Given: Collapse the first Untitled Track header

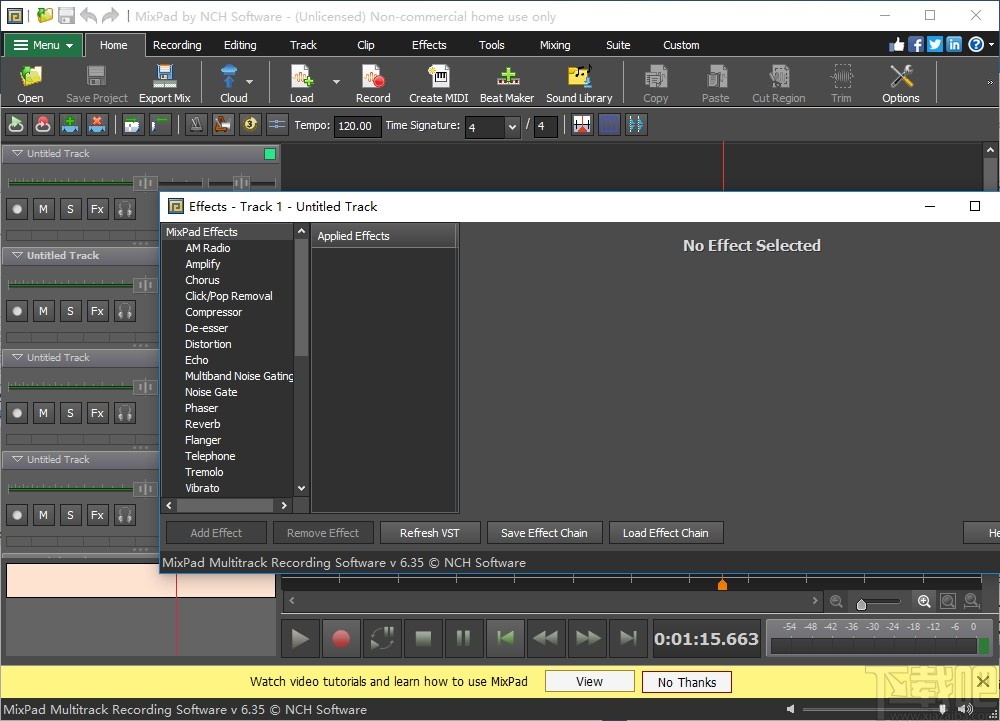Looking at the screenshot, I should point(17,154).
